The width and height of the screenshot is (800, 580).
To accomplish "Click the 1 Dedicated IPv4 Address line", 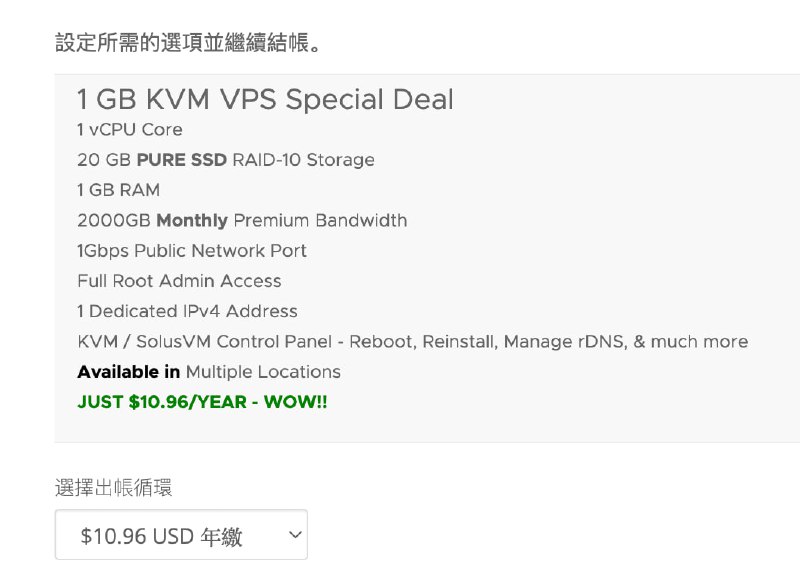I will [187, 311].
